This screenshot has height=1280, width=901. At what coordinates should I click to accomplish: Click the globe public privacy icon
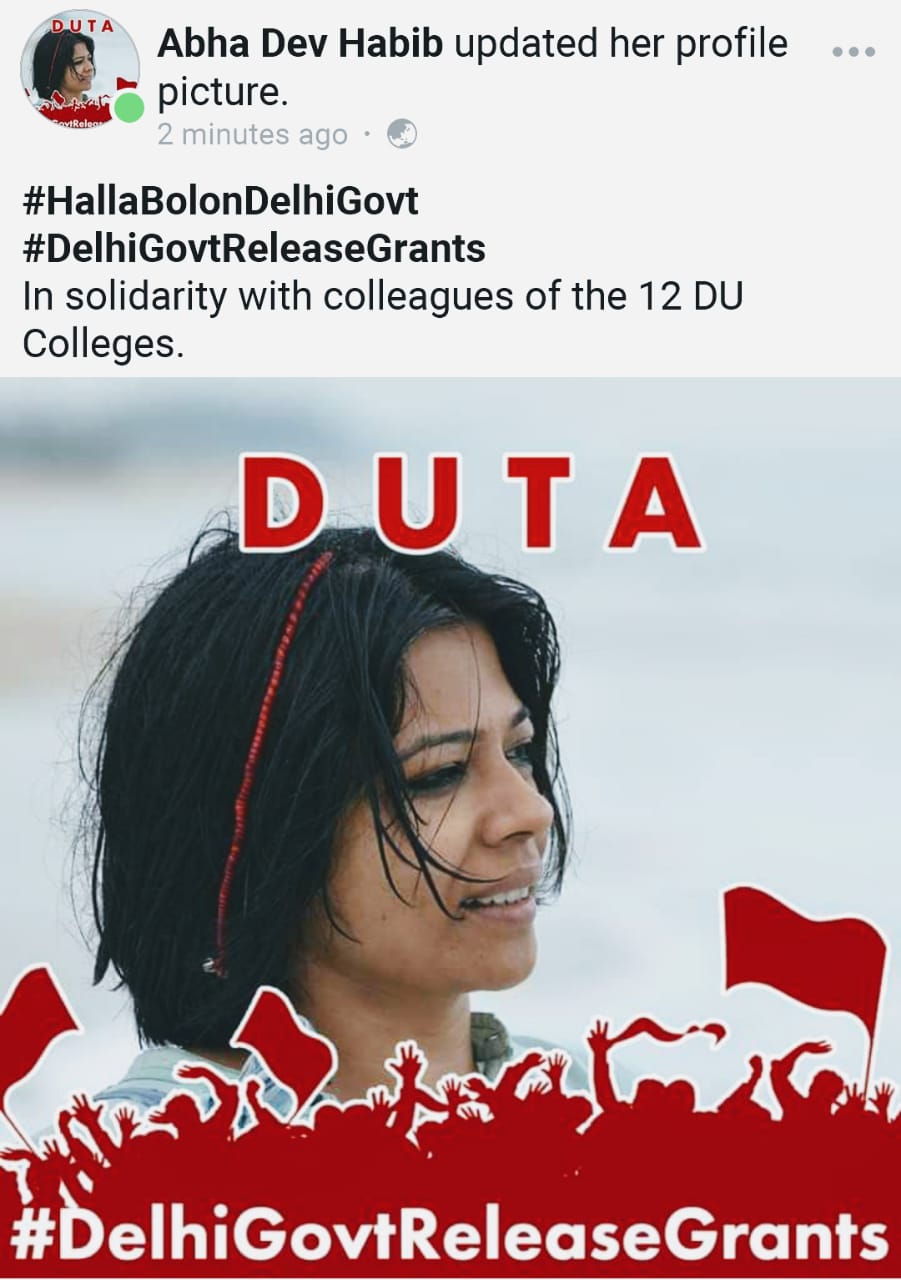click(402, 134)
